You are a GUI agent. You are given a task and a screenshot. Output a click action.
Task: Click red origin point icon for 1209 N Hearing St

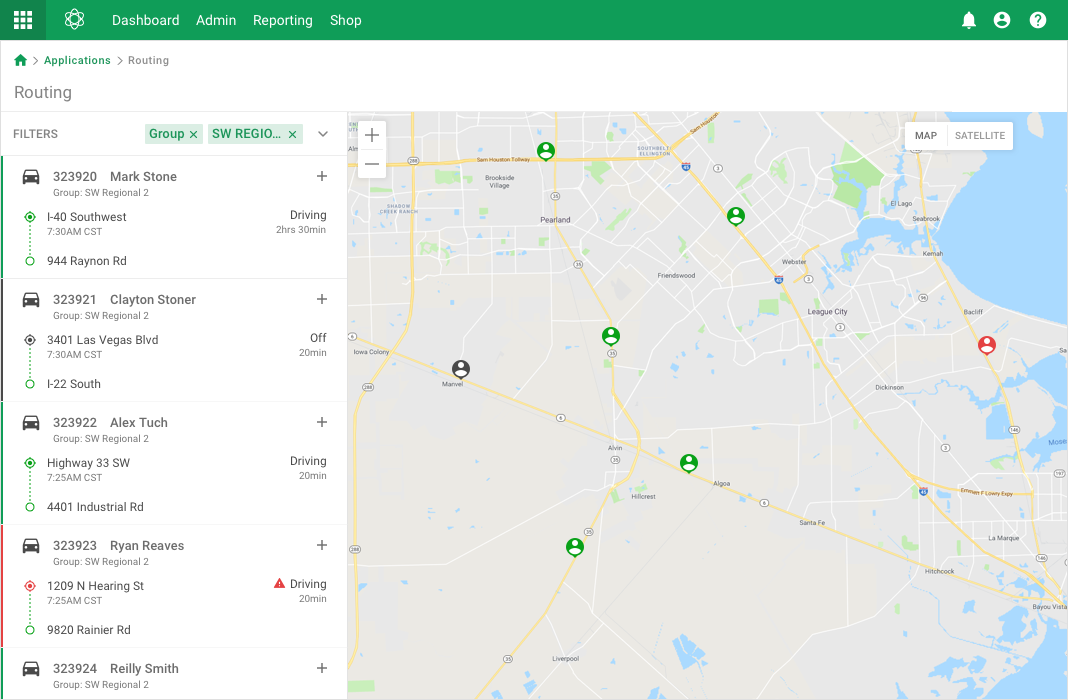(x=30, y=586)
